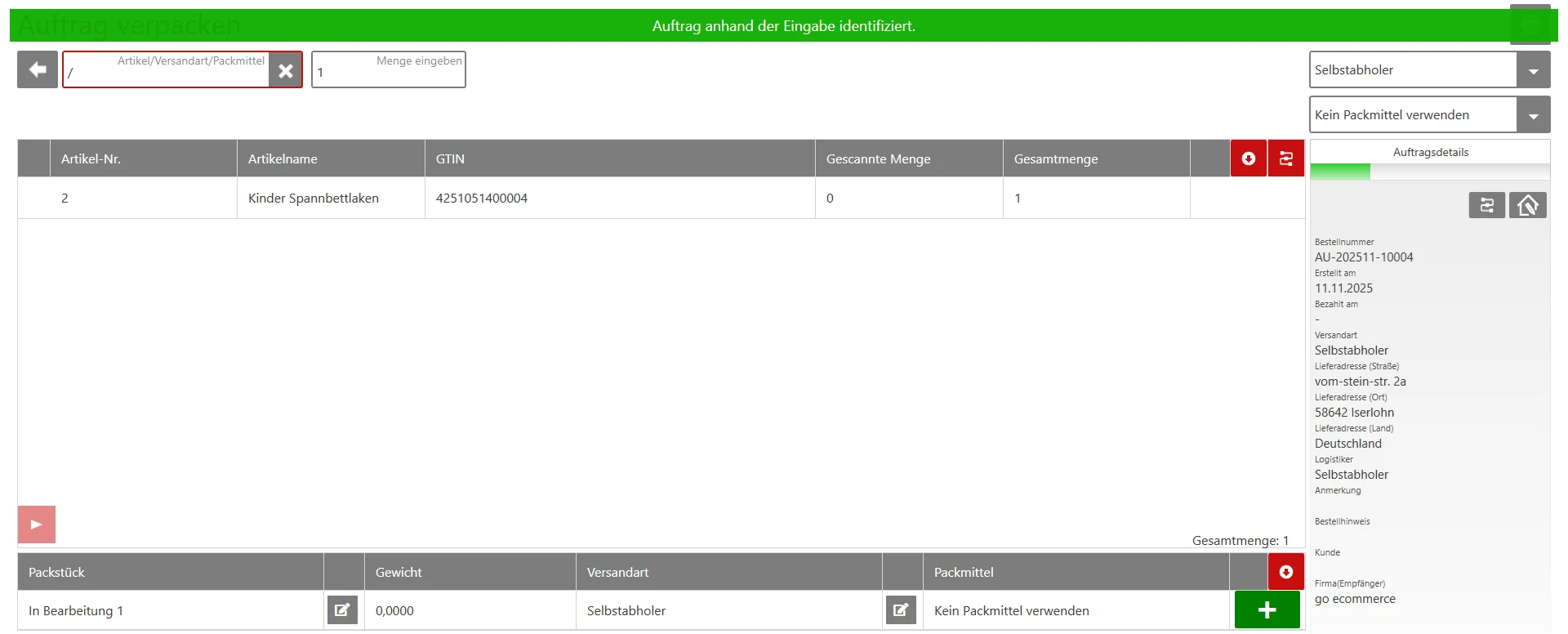This screenshot has height=634, width=1568.
Task: Add a package with the green plus button
Action: pos(1267,609)
